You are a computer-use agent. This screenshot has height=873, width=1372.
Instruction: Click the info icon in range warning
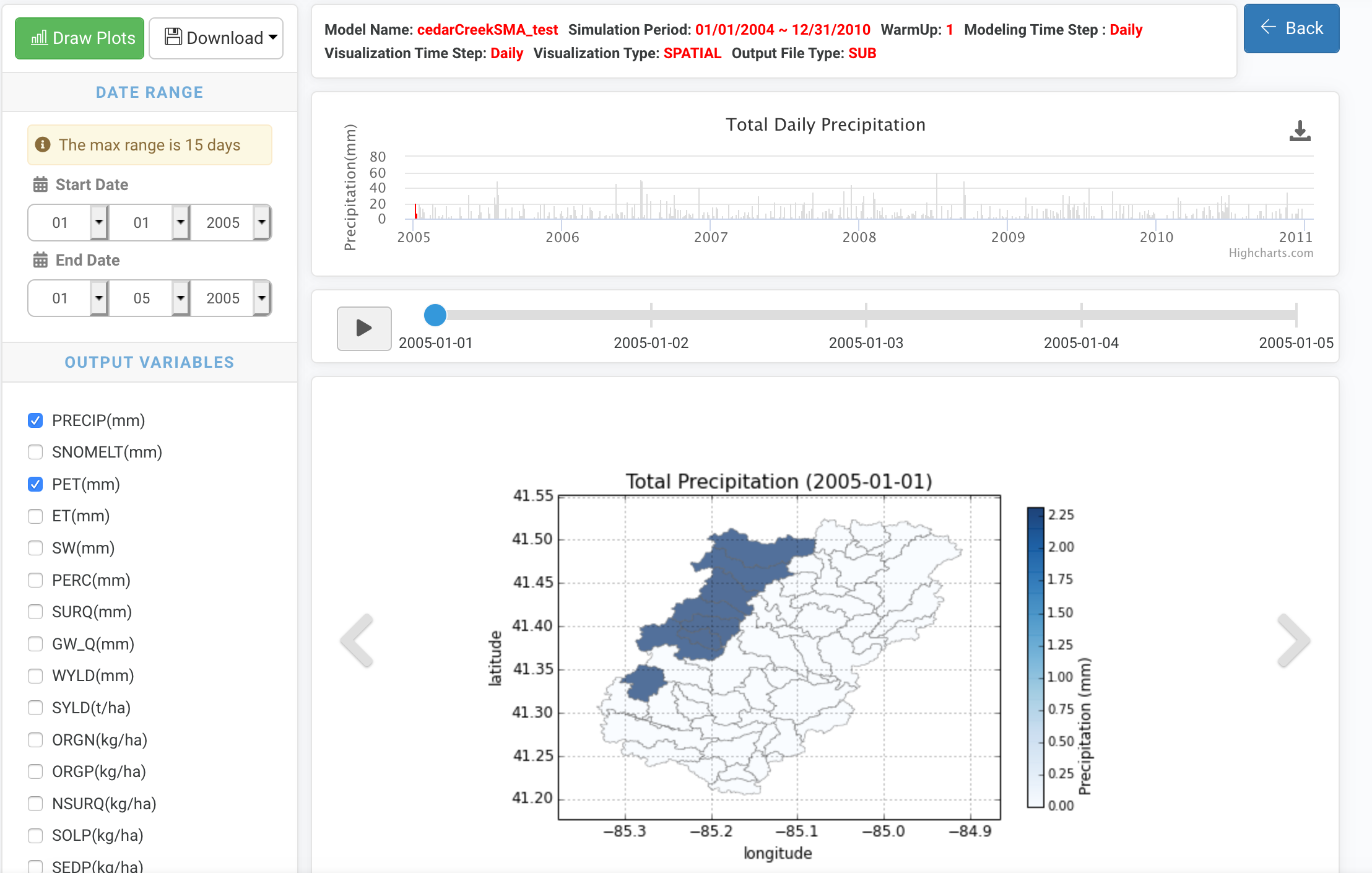[x=43, y=145]
